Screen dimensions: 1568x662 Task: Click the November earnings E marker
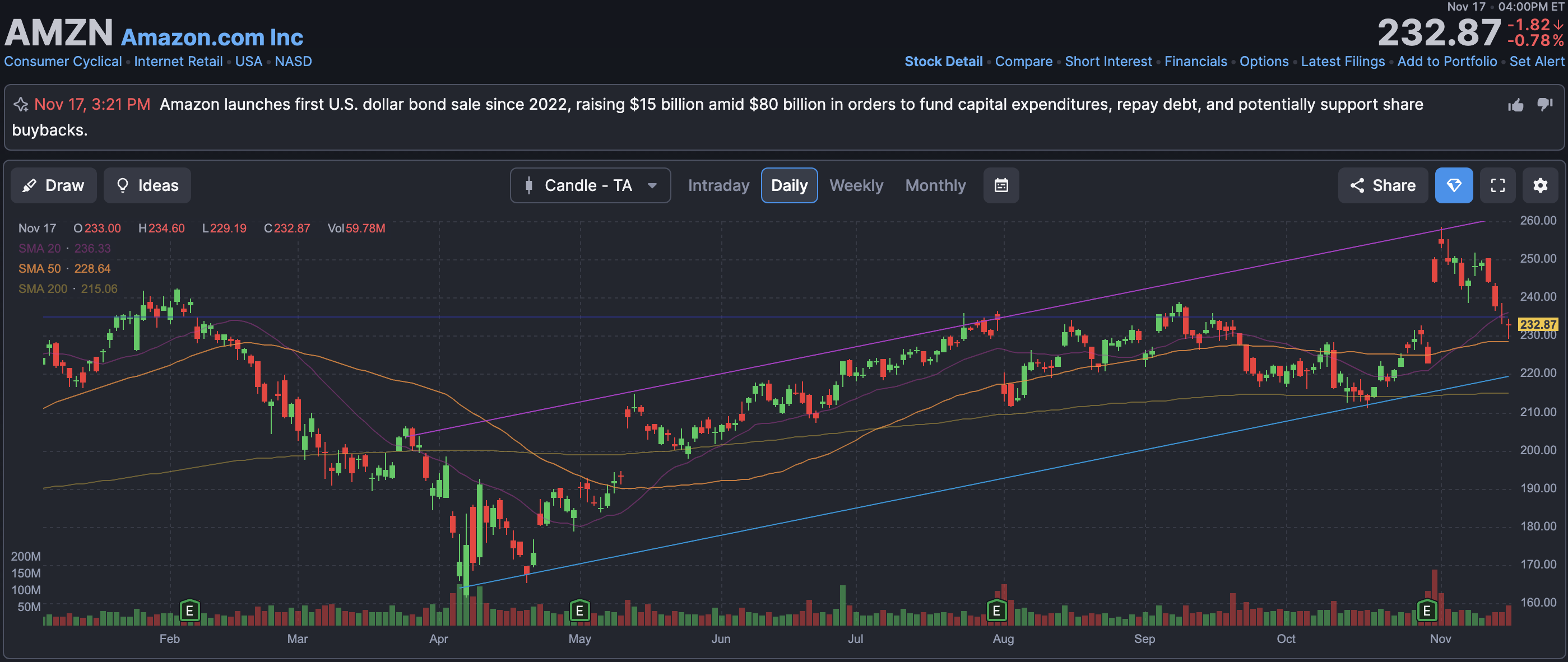click(1427, 610)
